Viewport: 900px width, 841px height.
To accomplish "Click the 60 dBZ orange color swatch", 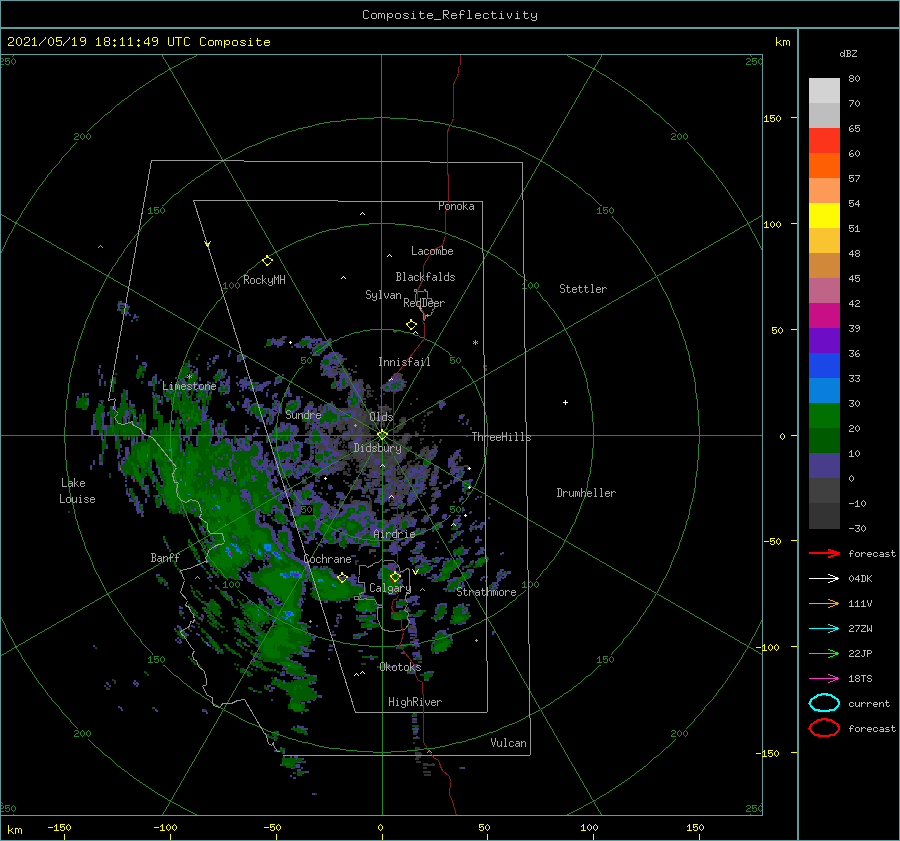I will [824, 165].
